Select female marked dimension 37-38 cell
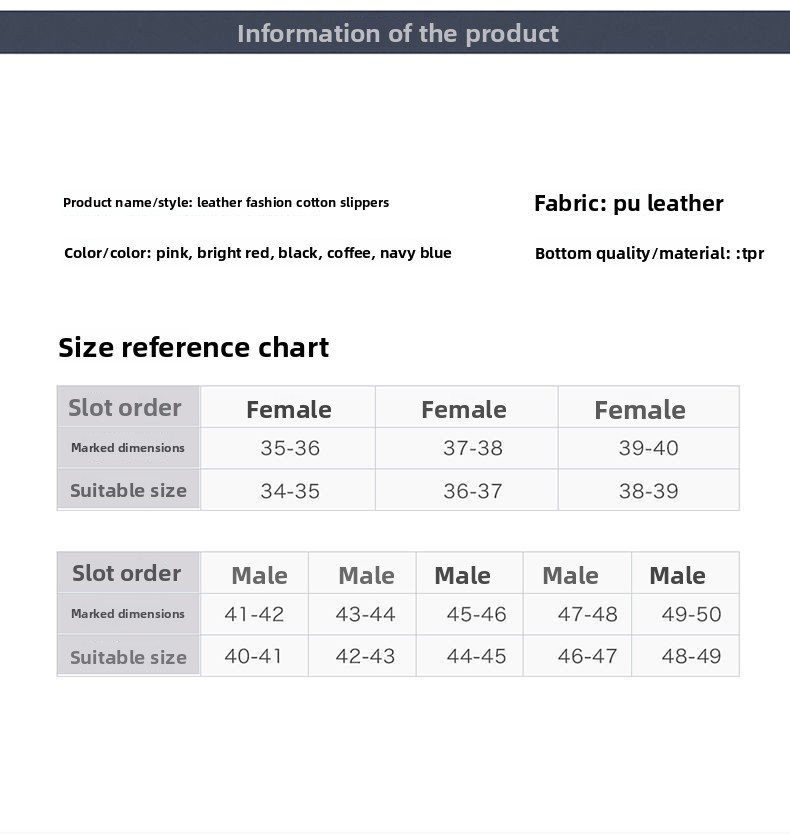This screenshot has width=790, height=834. click(x=467, y=448)
